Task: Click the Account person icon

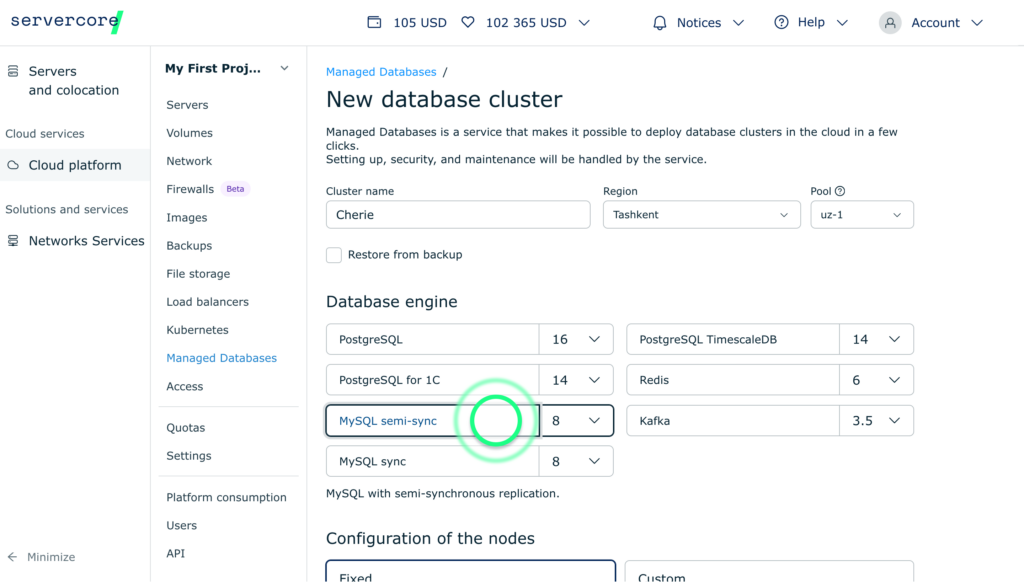Action: coord(889,21)
